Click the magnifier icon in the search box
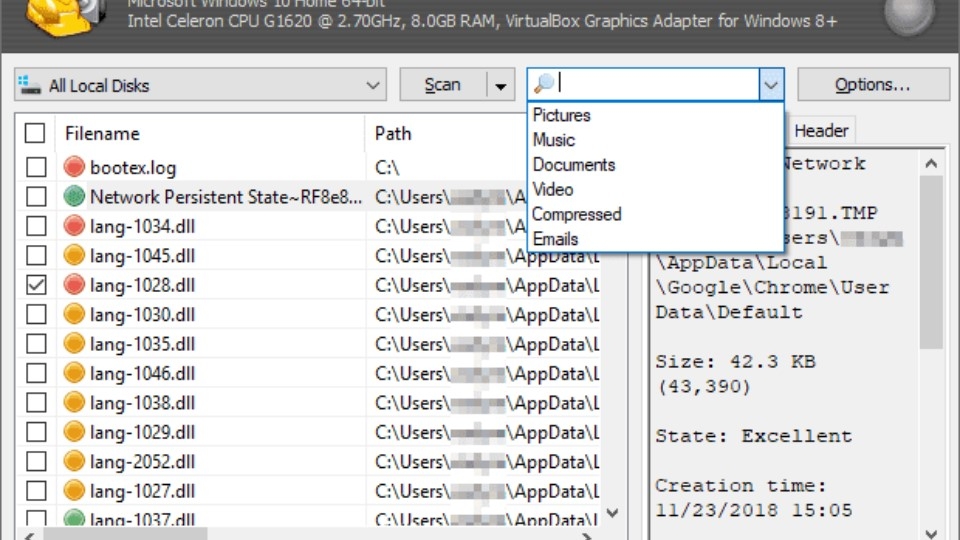The image size is (960, 540). (x=544, y=83)
